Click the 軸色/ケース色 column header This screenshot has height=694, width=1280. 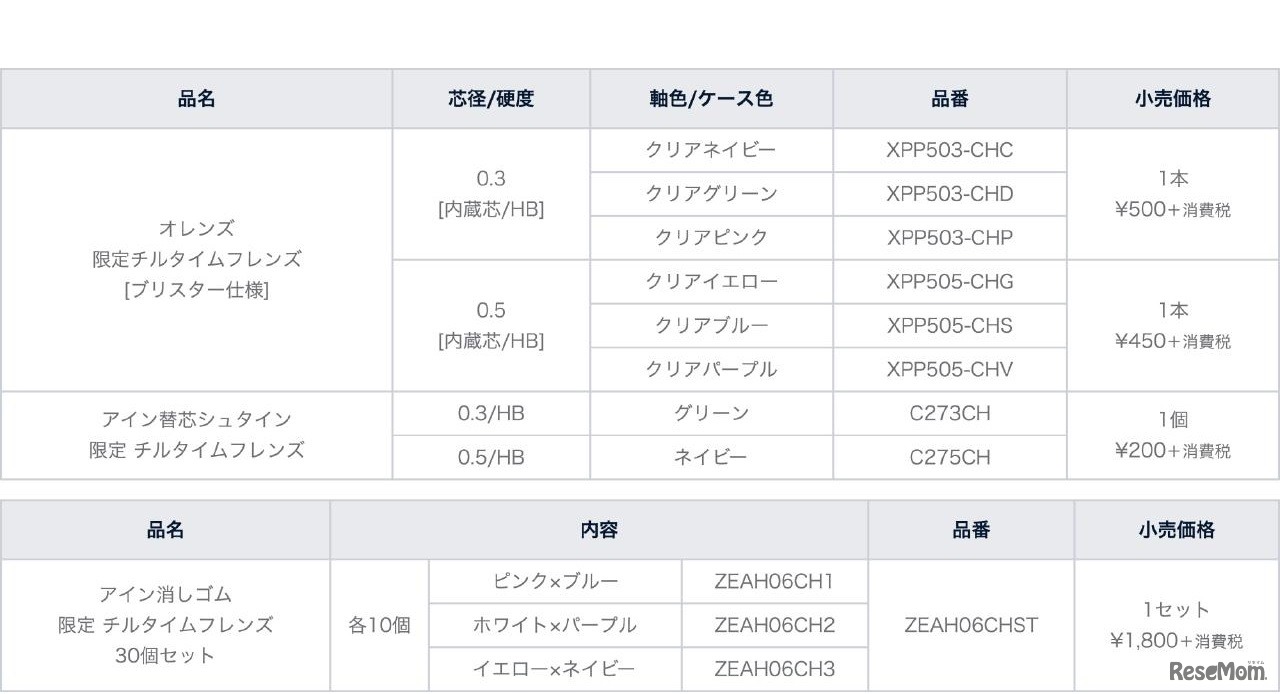pyautogui.click(x=711, y=98)
